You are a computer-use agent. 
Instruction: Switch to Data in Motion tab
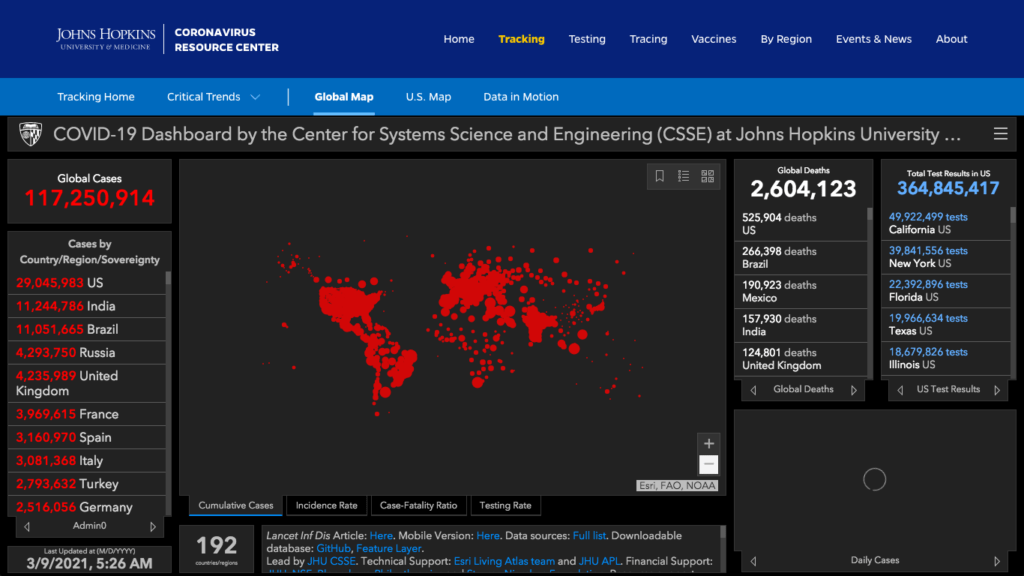[x=520, y=97]
